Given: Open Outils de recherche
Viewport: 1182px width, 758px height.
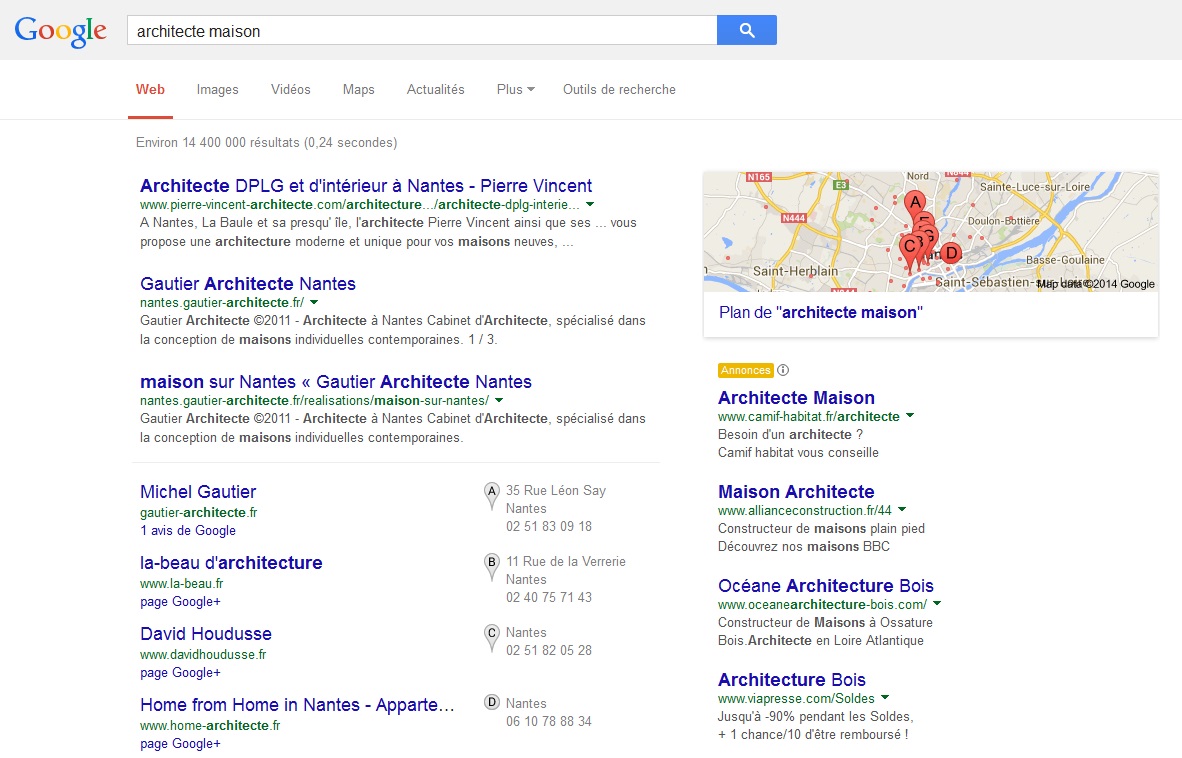Looking at the screenshot, I should [619, 90].
